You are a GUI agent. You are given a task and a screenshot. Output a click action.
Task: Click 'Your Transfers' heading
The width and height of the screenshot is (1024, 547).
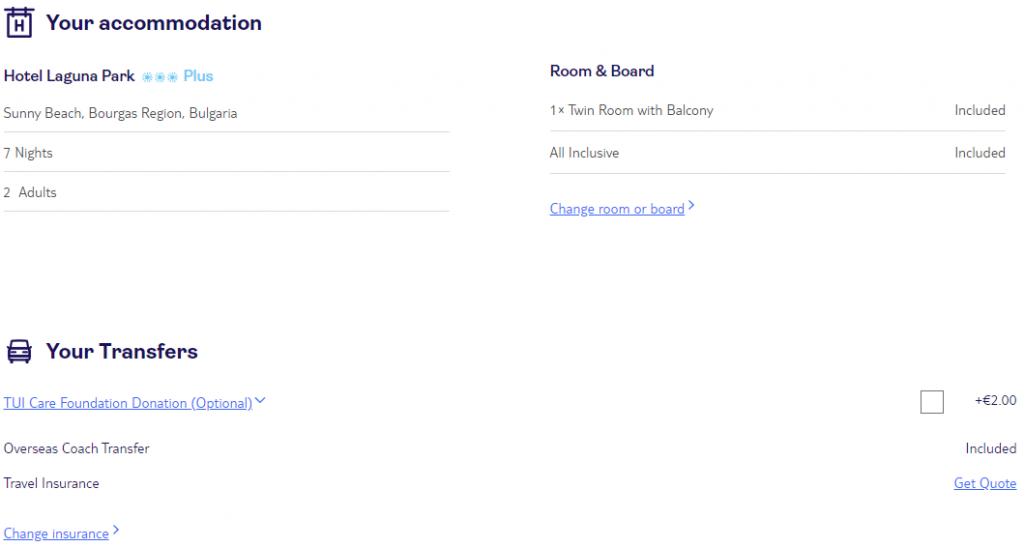pos(121,351)
